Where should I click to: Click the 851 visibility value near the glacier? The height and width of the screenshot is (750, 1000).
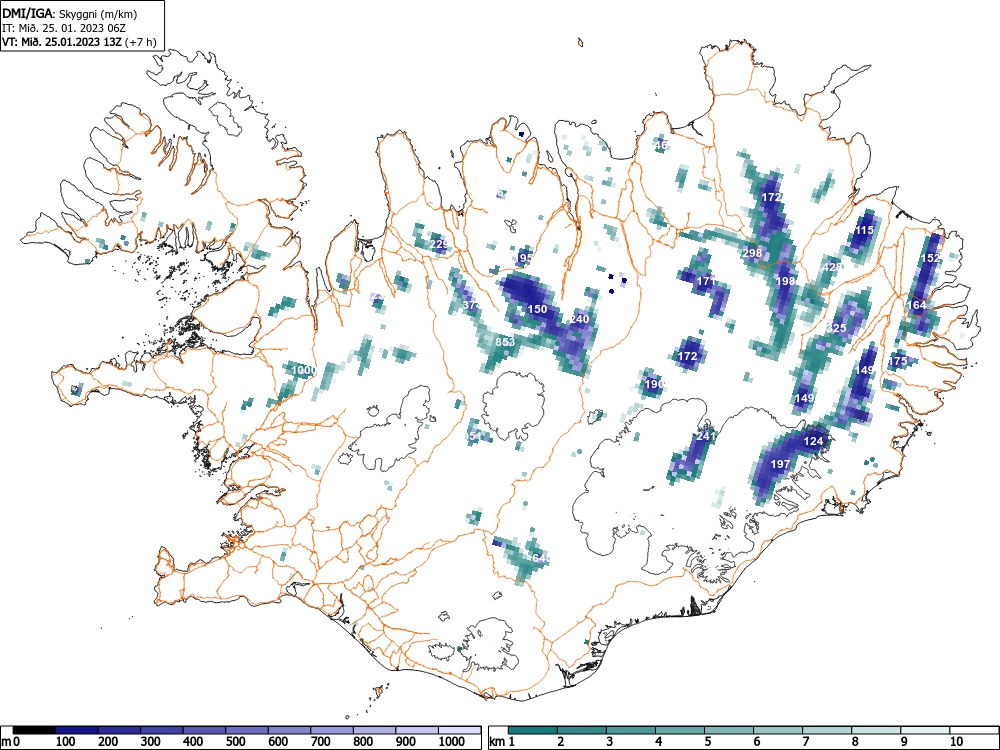473,436
